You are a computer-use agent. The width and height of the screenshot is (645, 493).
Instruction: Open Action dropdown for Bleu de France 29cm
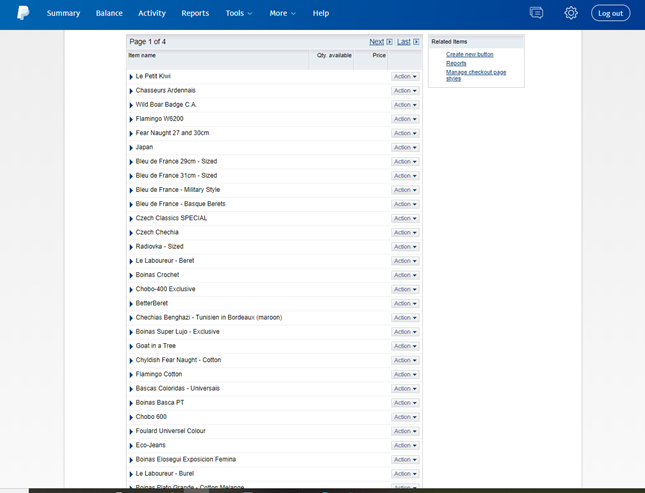click(405, 162)
